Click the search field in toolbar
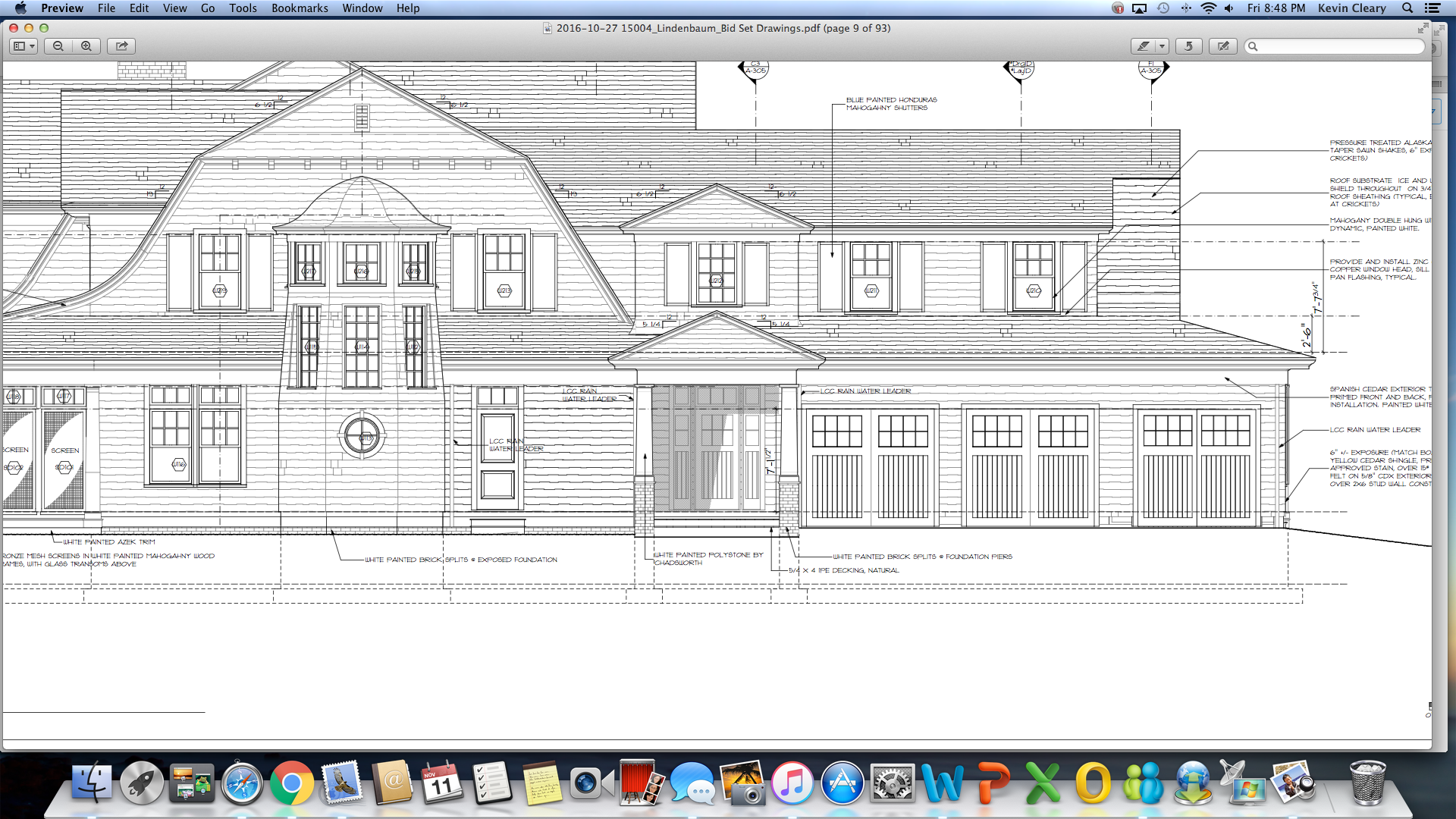The width and height of the screenshot is (1456, 819). [1338, 46]
